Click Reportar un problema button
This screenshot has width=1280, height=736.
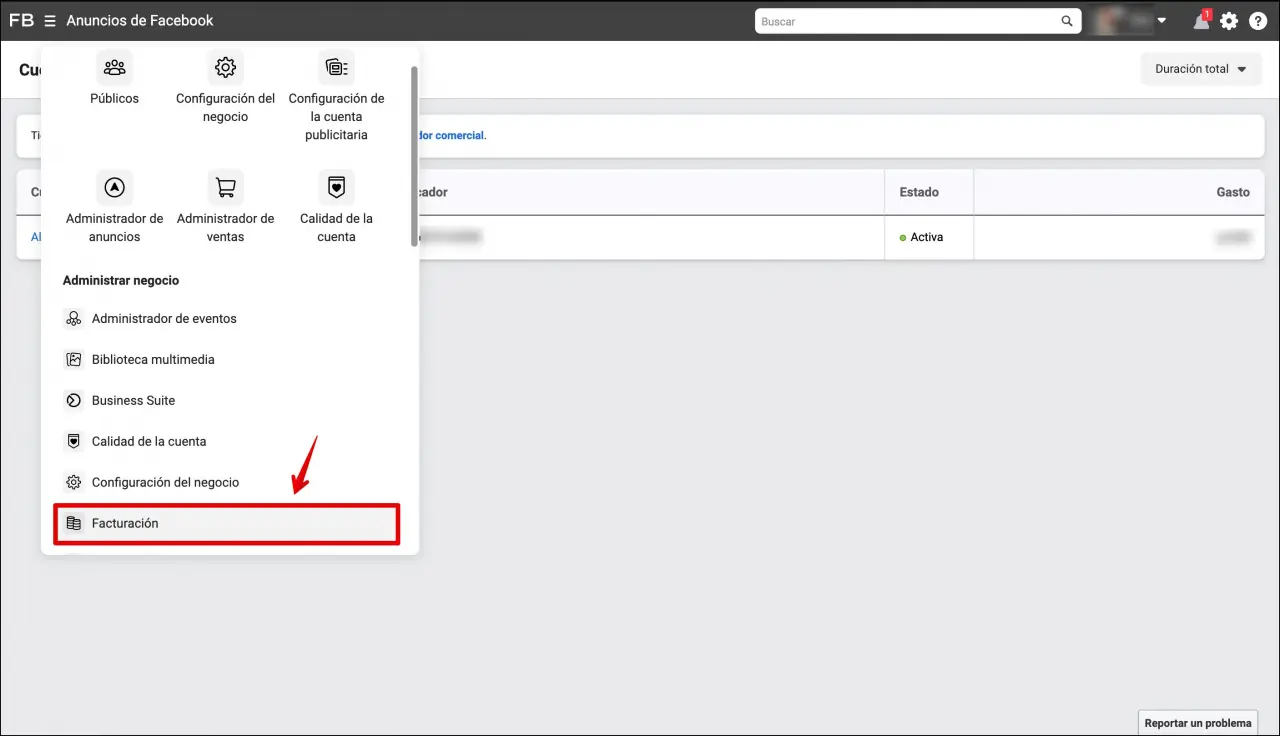coord(1198,723)
